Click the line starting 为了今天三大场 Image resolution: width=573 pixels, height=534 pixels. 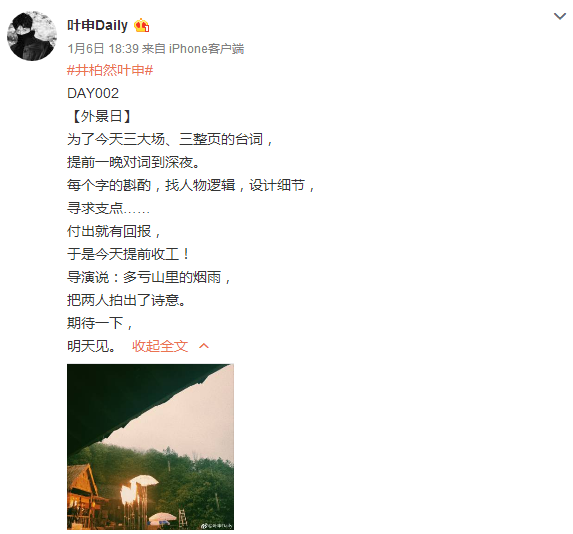[x=170, y=139]
